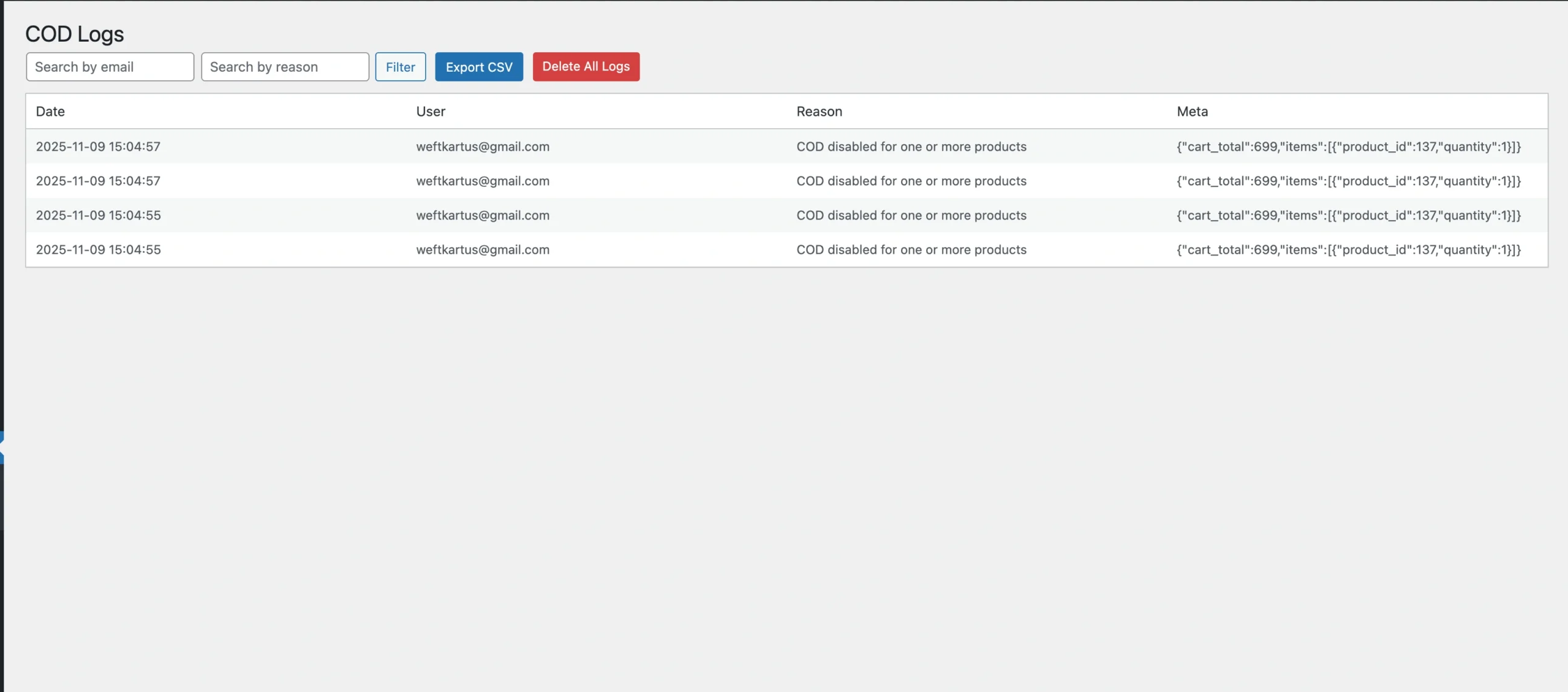Click the meta JSON in the first row
This screenshot has height=692, width=1568.
[1348, 146]
